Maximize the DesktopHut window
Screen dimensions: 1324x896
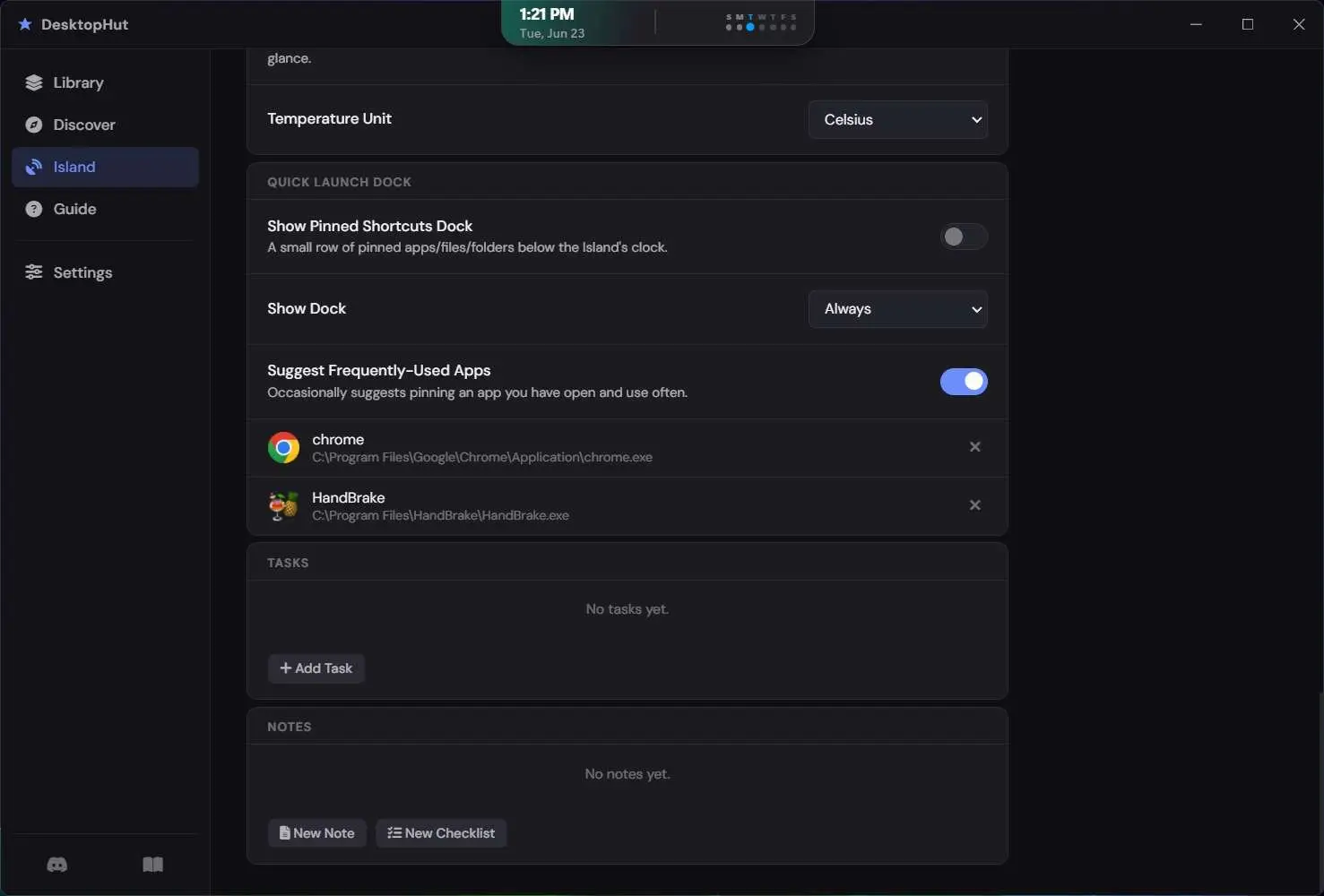pyautogui.click(x=1248, y=24)
